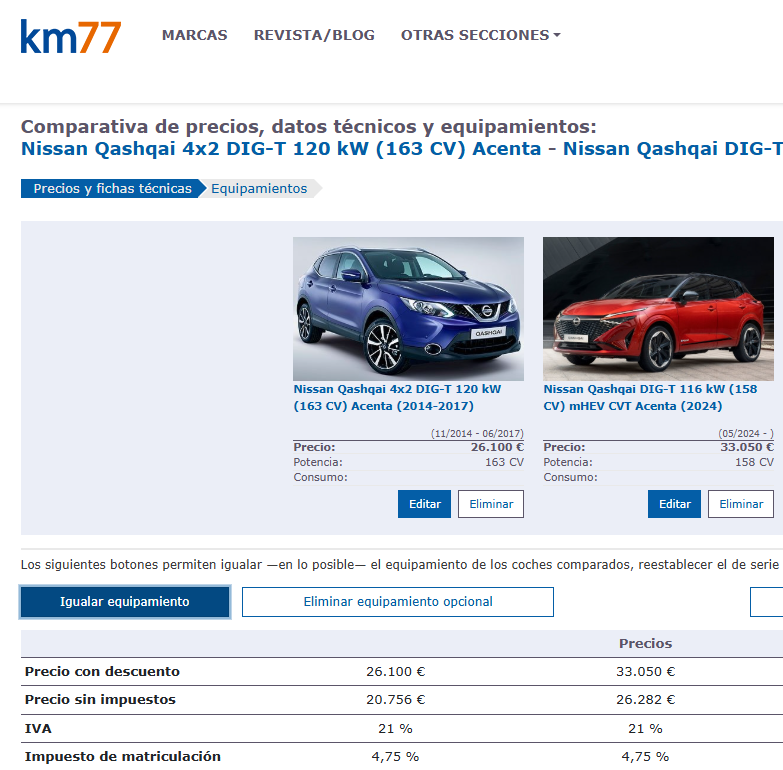Open the km77 logo homepage

coord(70,36)
